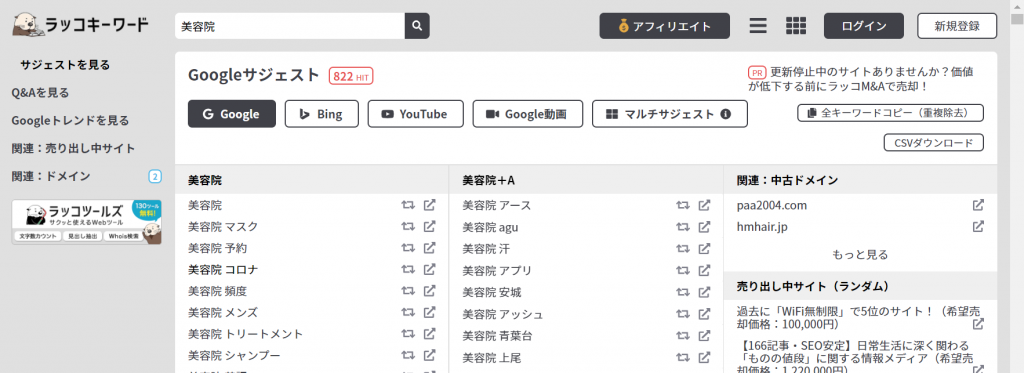Click keyword 美容院 メンズ
The height and width of the screenshot is (373, 1024).
(x=223, y=312)
